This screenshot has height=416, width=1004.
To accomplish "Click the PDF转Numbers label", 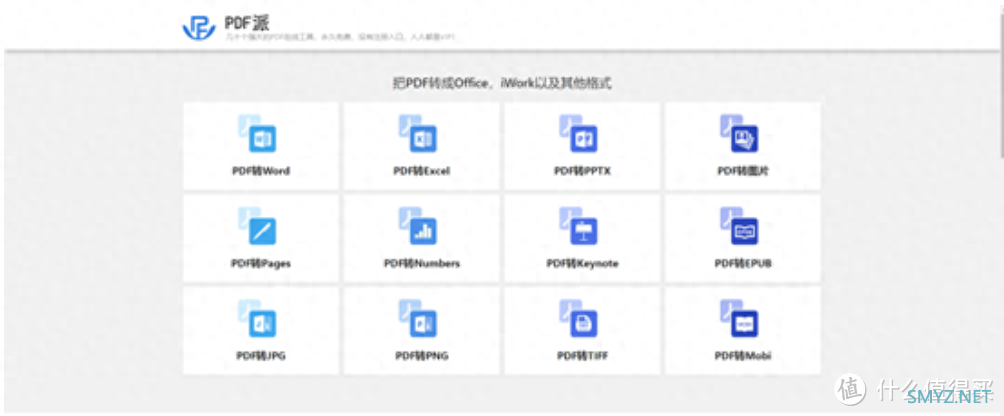I will click(x=421, y=263).
